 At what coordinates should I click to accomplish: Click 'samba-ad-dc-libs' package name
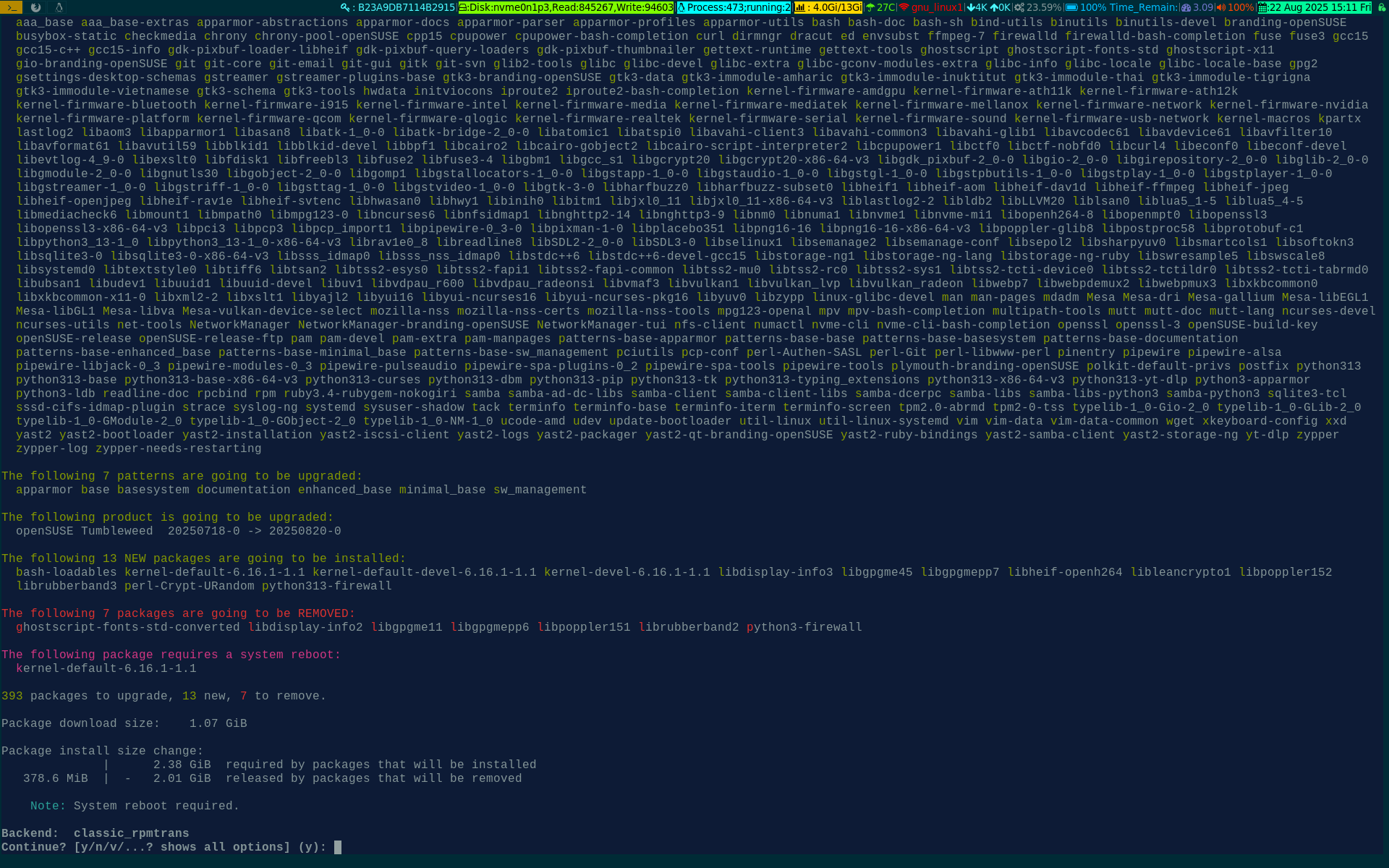click(x=566, y=393)
